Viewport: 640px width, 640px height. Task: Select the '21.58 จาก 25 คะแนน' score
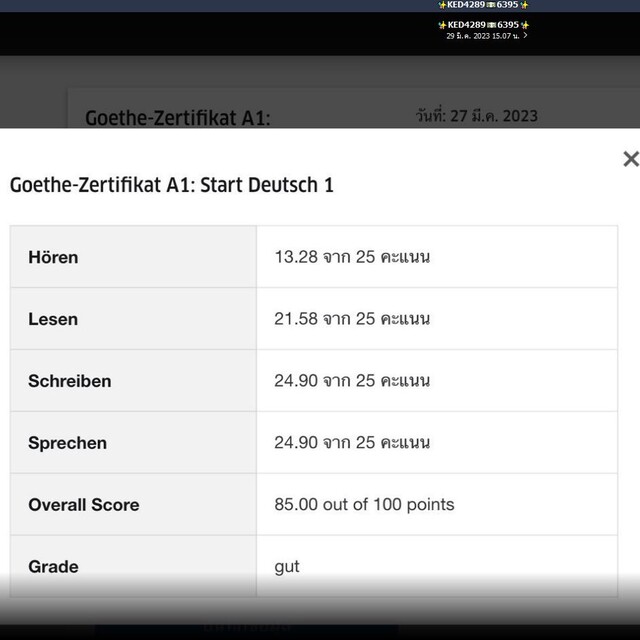pyautogui.click(x=352, y=319)
